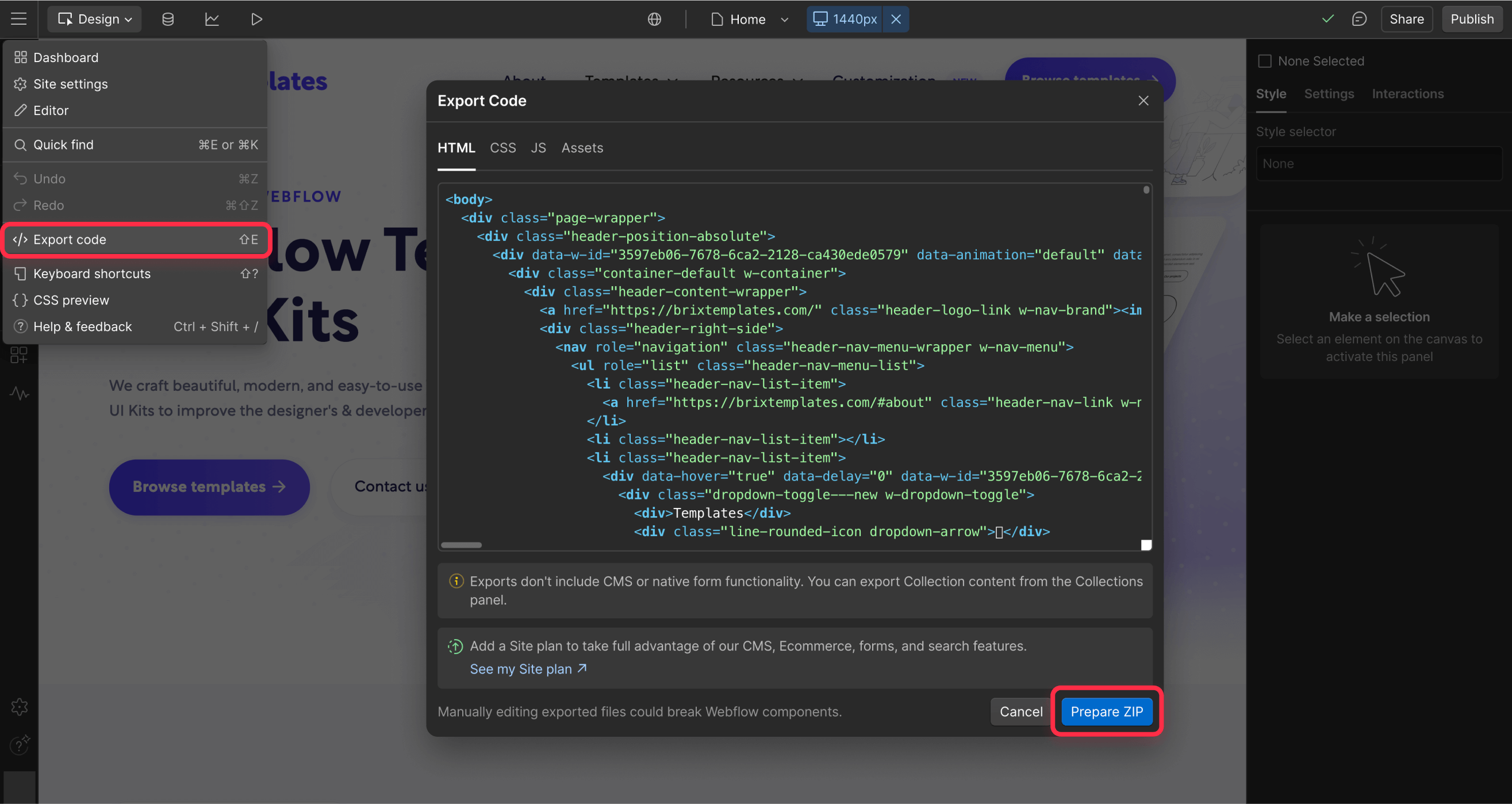1512x804 pixels.
Task: Click the vertical scrollbar thumb in code view
Action: point(1146,190)
